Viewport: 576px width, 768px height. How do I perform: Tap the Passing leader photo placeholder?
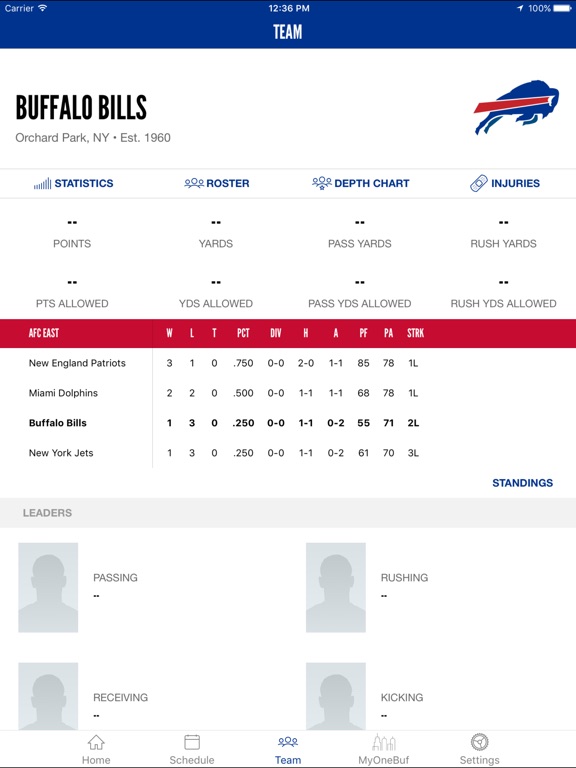(x=48, y=587)
